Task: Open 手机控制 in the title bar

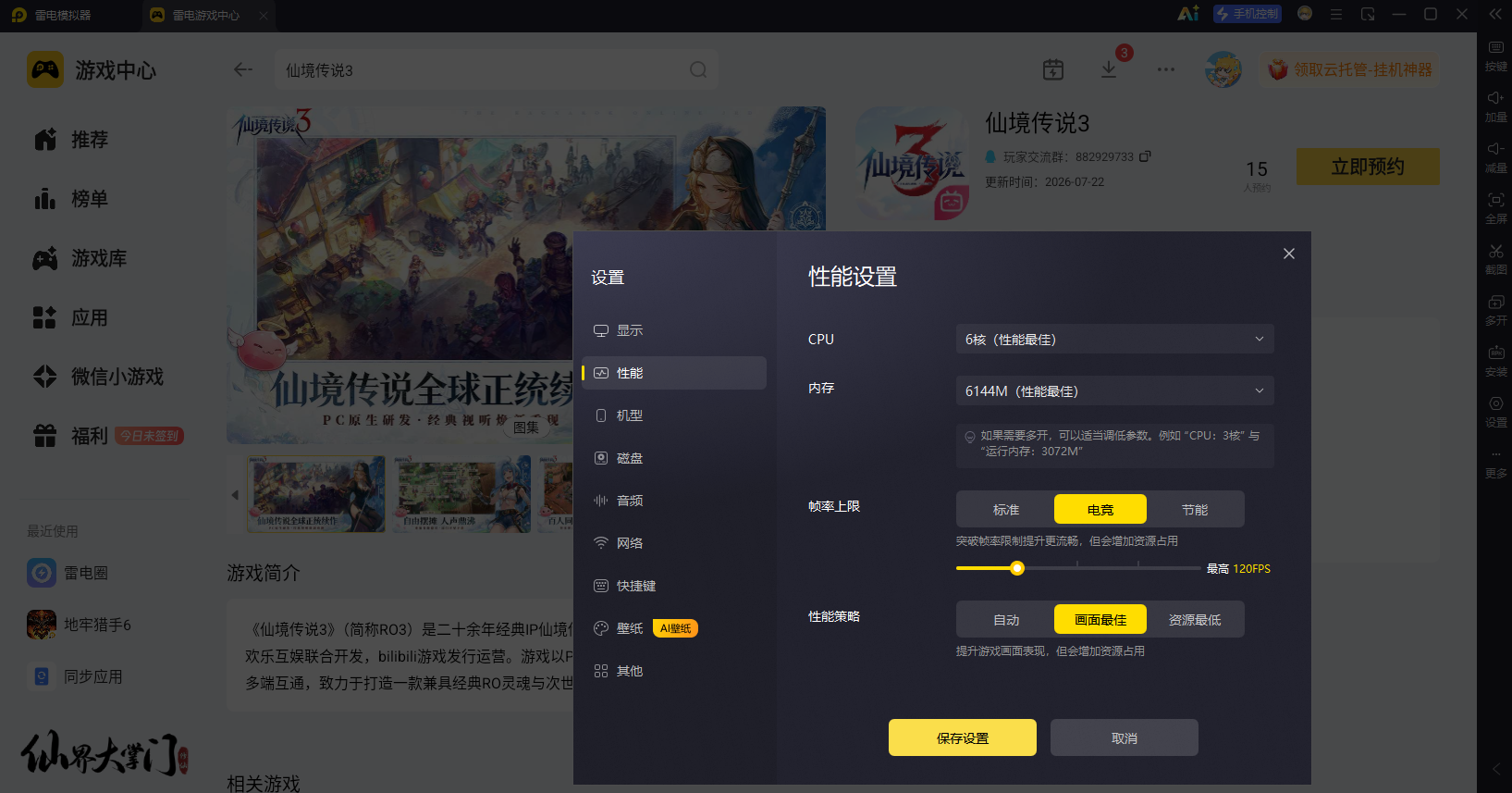Action: coord(1248,14)
